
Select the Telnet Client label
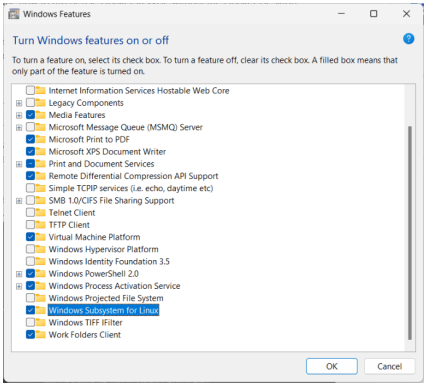[72, 213]
